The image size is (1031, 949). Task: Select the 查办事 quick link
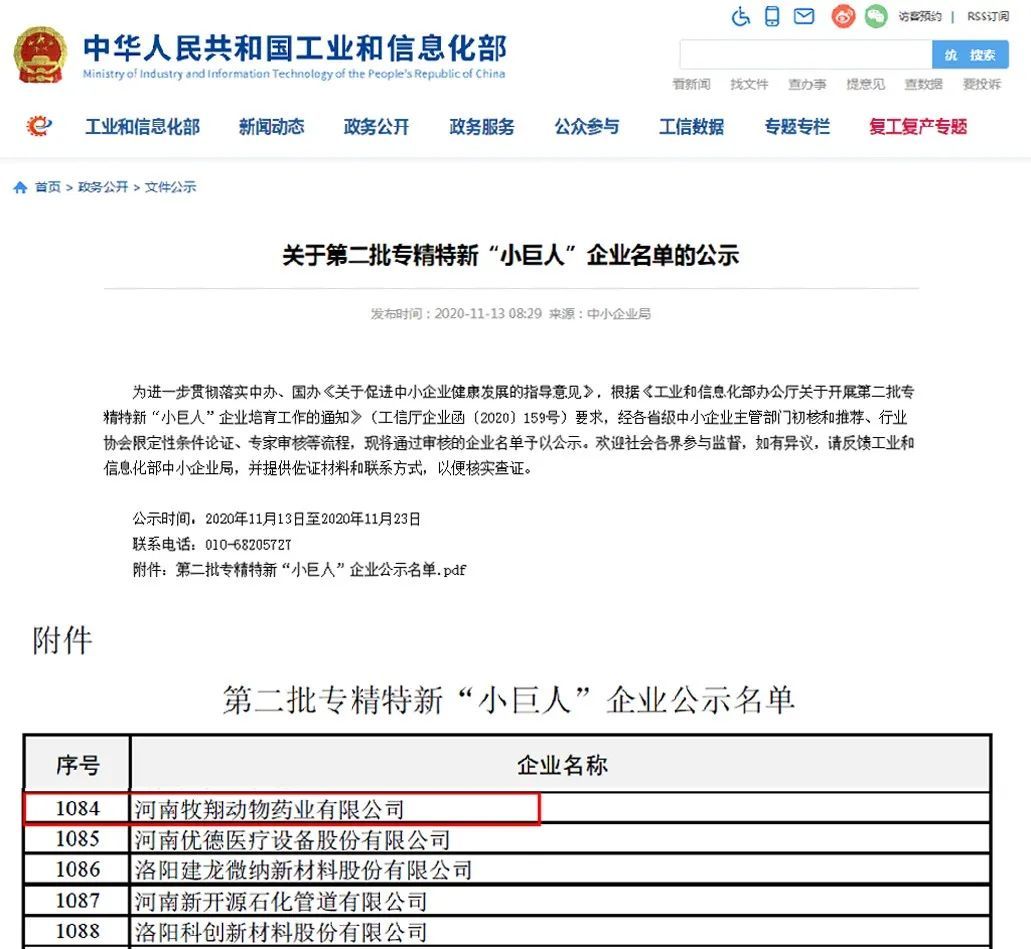click(807, 84)
